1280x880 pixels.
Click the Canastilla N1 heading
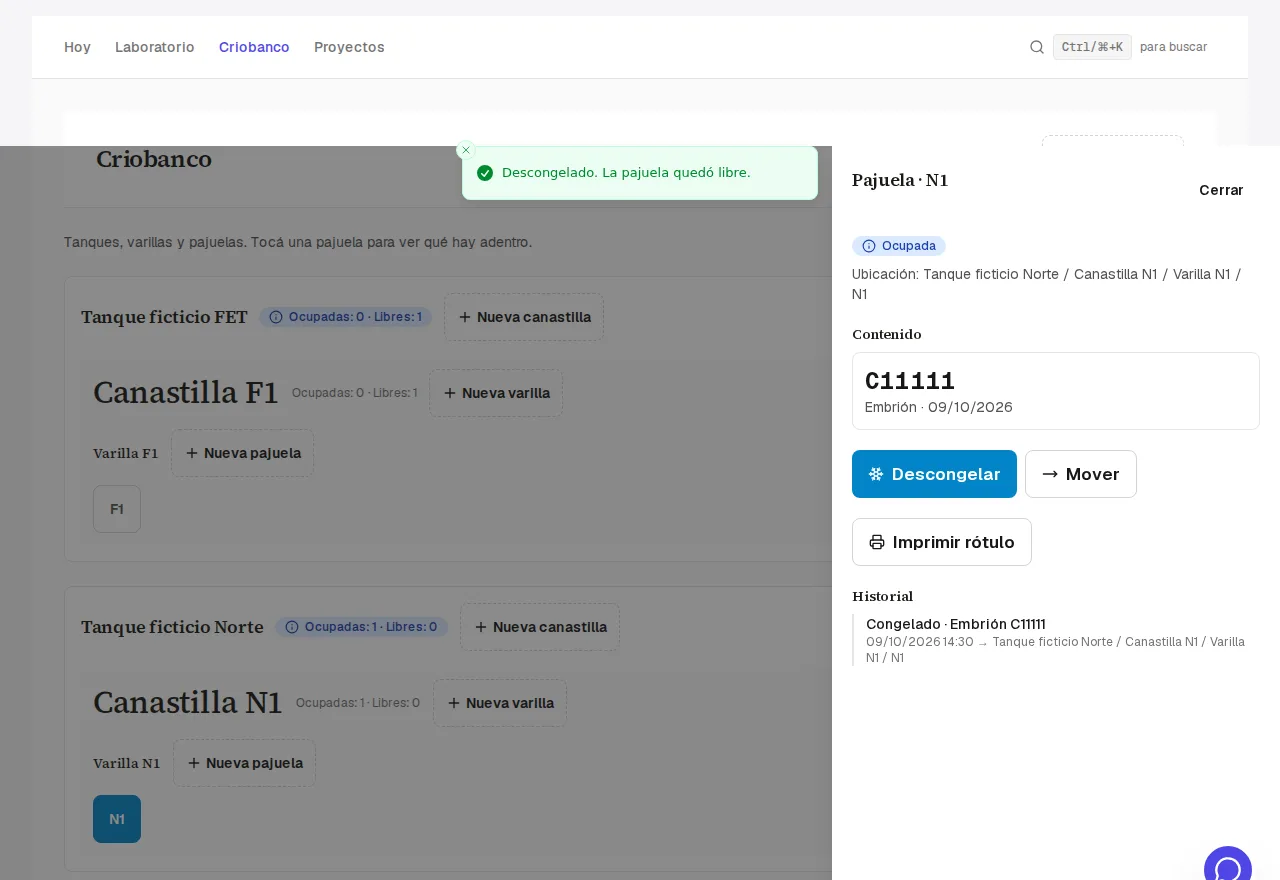(188, 703)
